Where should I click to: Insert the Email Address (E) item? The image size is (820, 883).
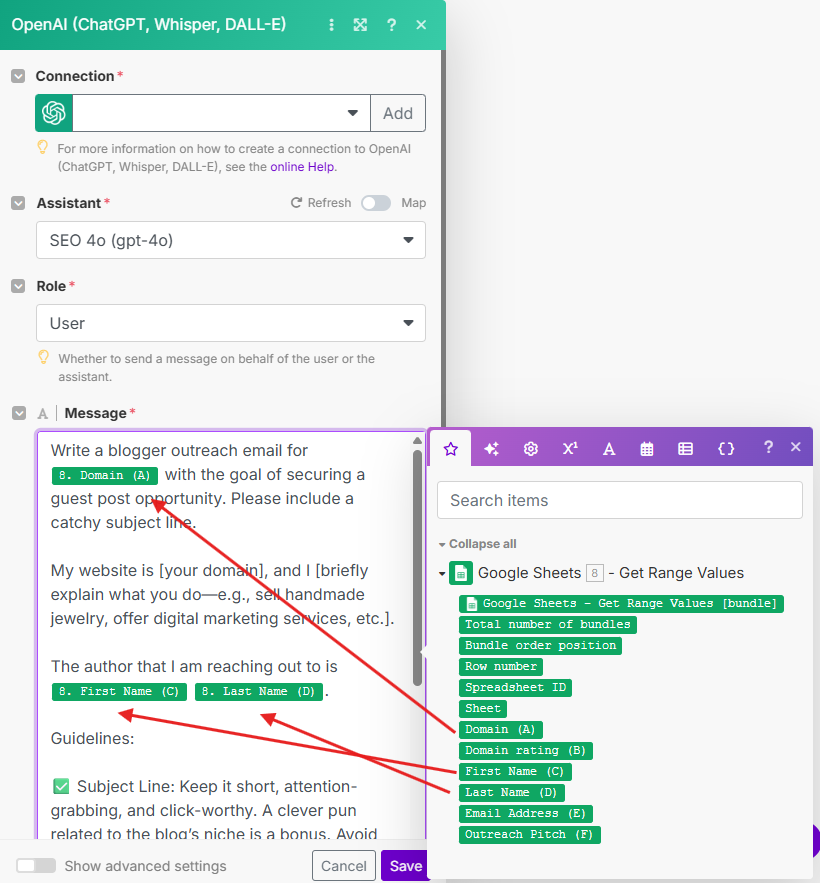coord(526,814)
